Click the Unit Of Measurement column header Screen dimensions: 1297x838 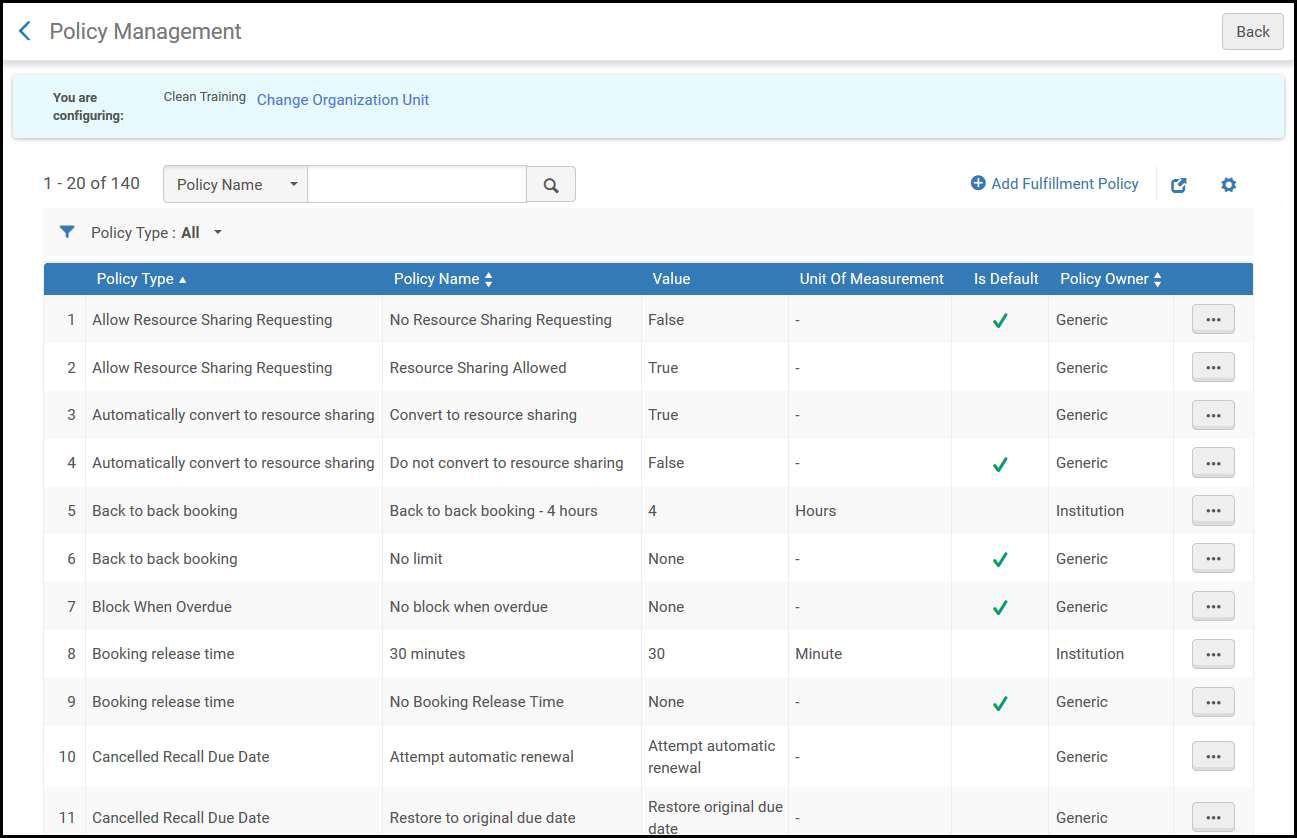pyautogui.click(x=872, y=279)
